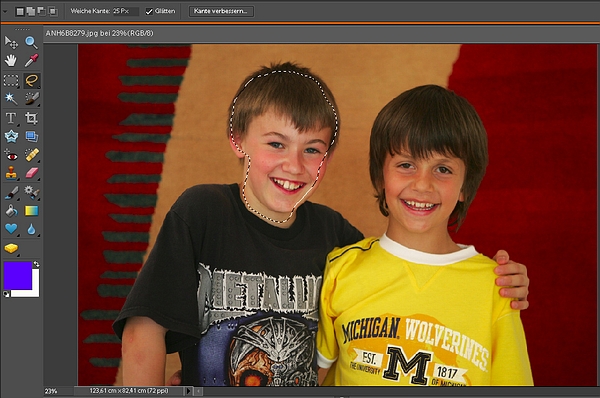Swap foreground and background colors
Image resolution: width=600 pixels, height=398 pixels.
point(36,264)
